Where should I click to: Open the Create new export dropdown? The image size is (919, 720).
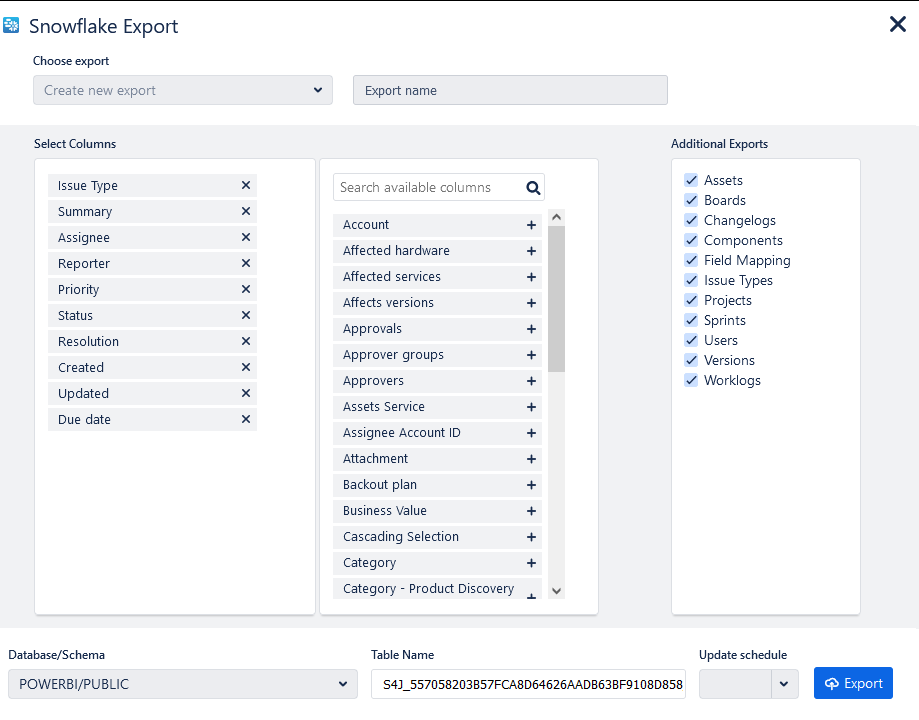coord(183,90)
